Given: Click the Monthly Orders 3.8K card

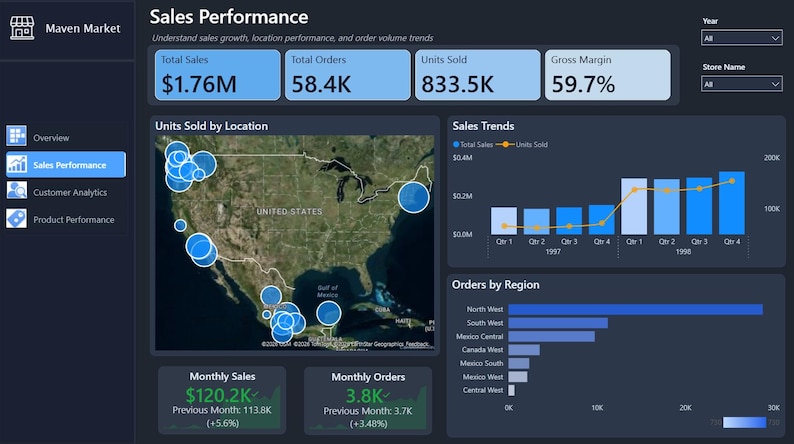Looking at the screenshot, I should click(368, 400).
